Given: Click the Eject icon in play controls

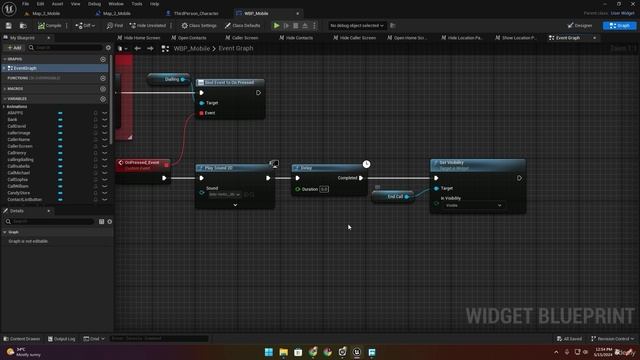Looking at the screenshot, I should pos(305,26).
